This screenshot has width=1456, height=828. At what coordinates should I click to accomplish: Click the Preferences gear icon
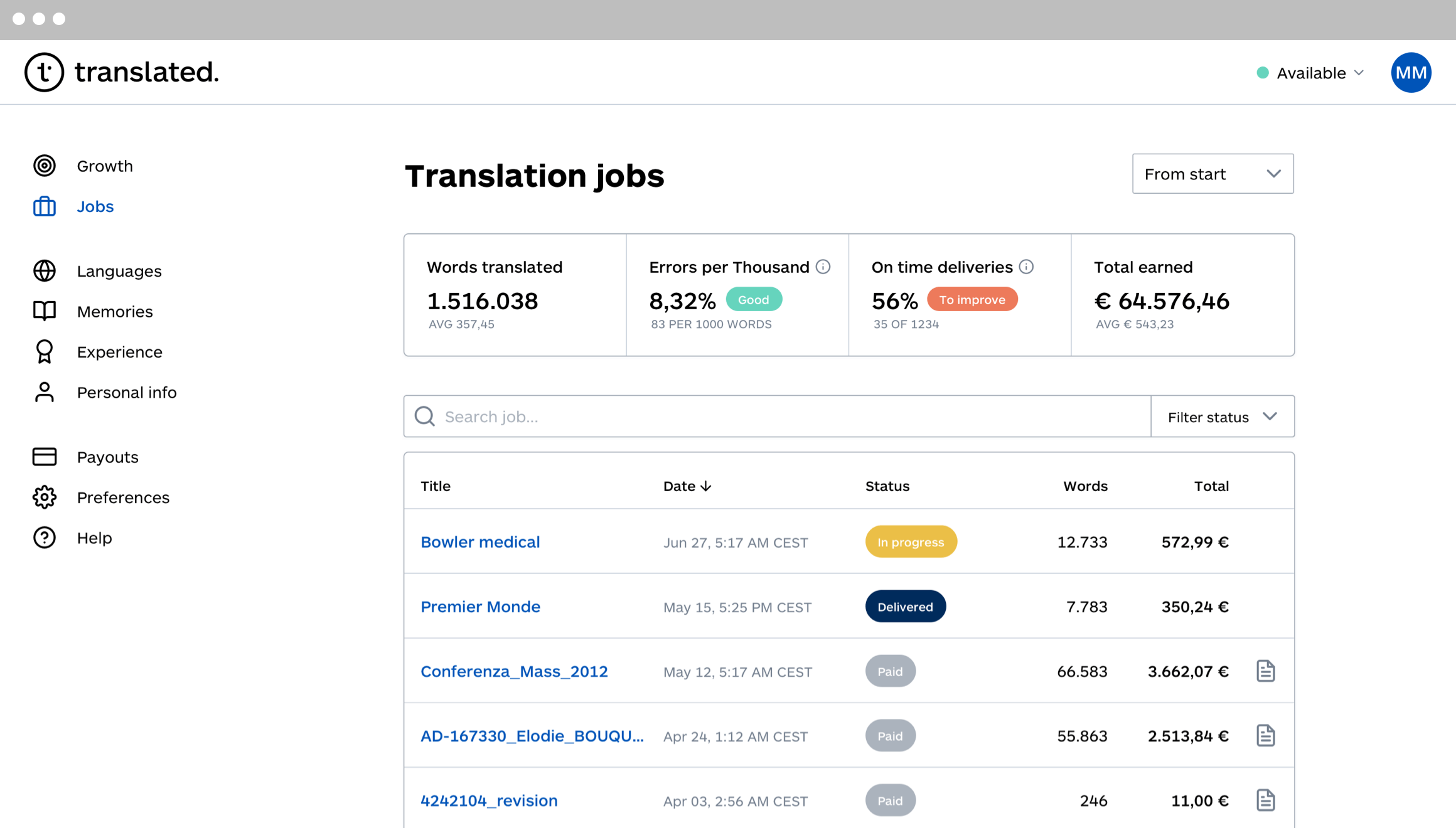(44, 497)
